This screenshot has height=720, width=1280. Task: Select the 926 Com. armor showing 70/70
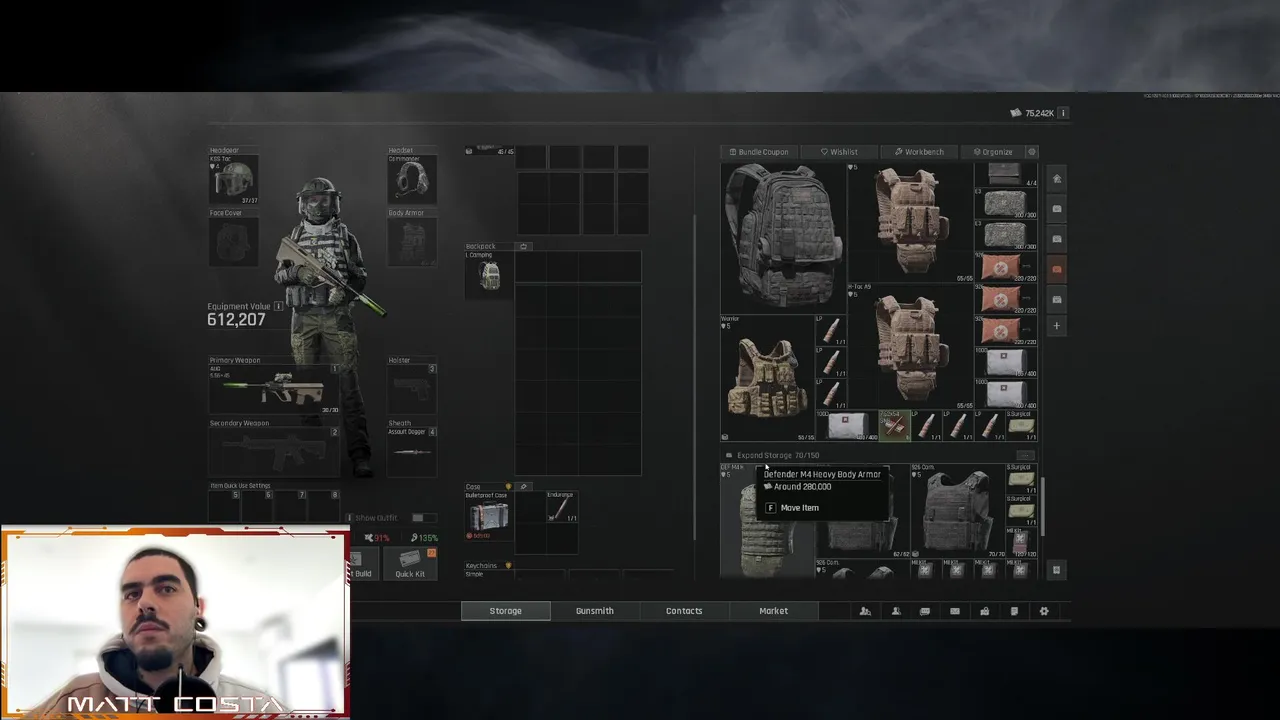(957, 510)
